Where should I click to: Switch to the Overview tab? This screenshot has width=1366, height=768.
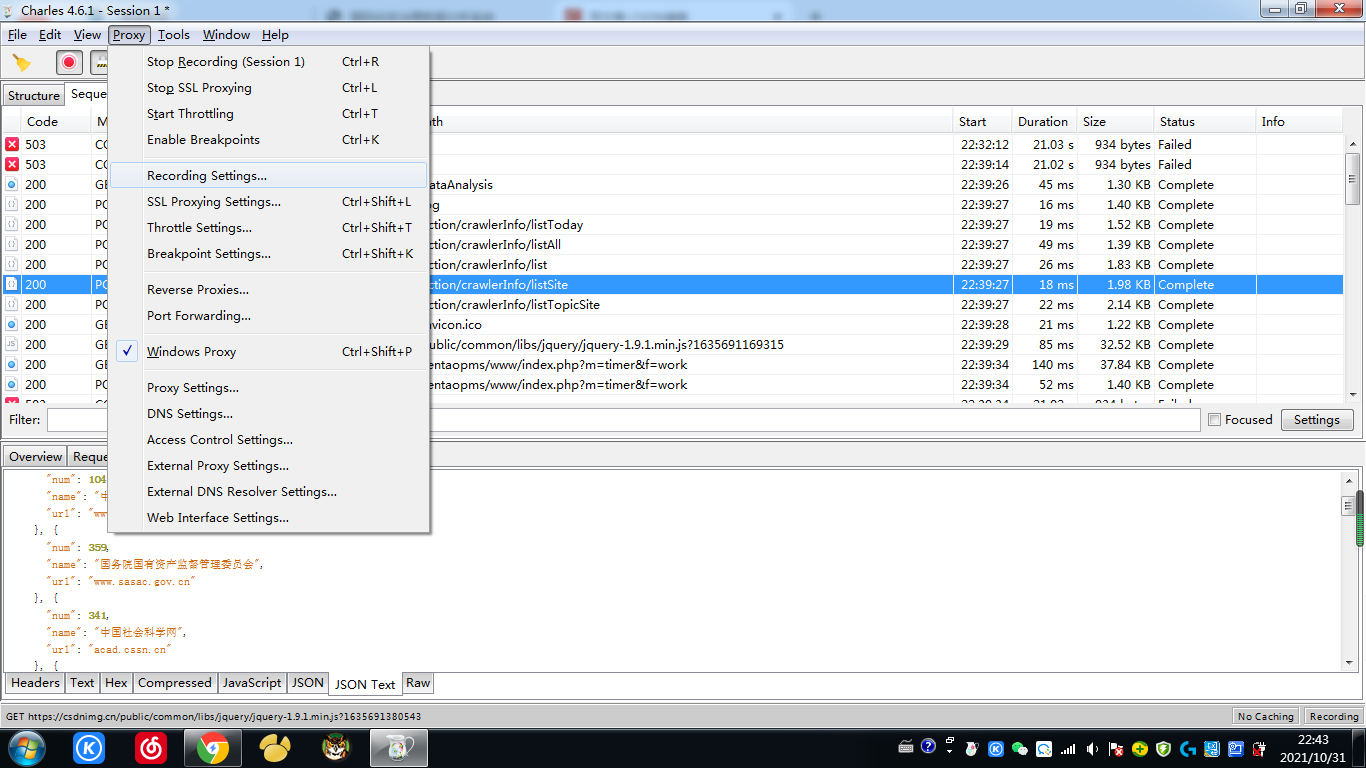(35, 457)
